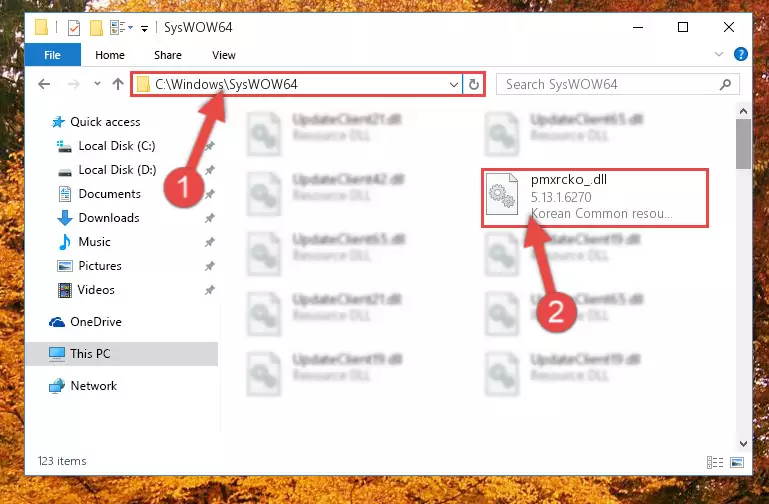The image size is (769, 504).
Task: Go up one folder level
Action: [118, 84]
